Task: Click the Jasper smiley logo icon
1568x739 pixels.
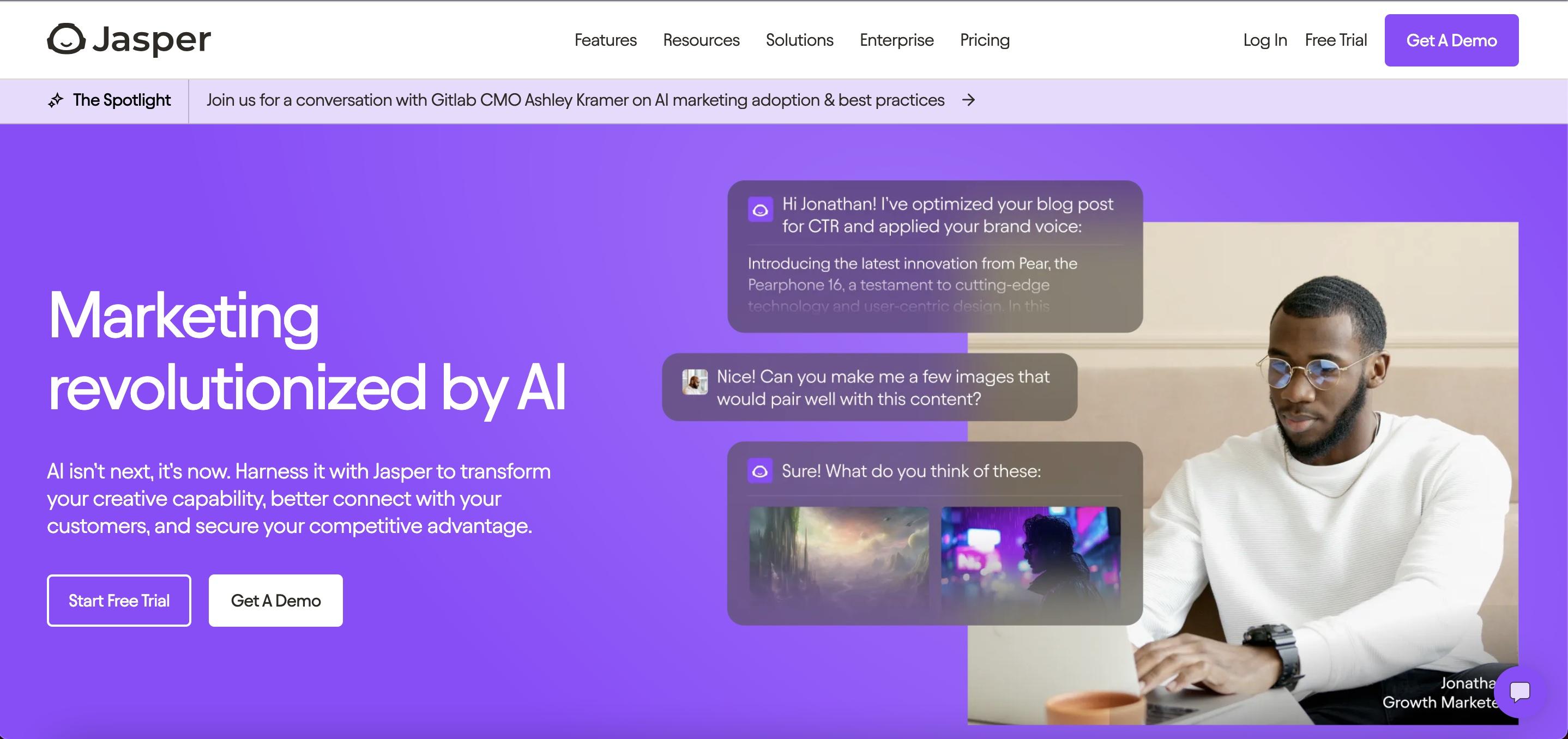Action: 66,40
